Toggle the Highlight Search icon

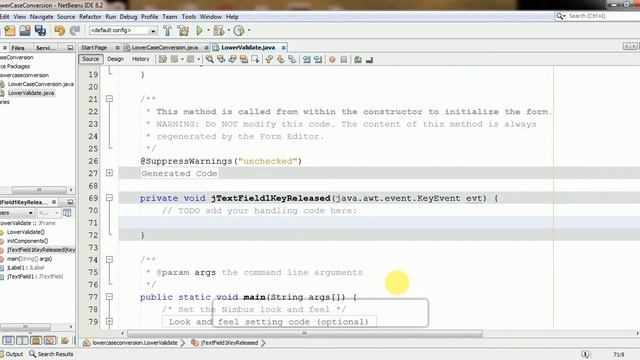244,60
